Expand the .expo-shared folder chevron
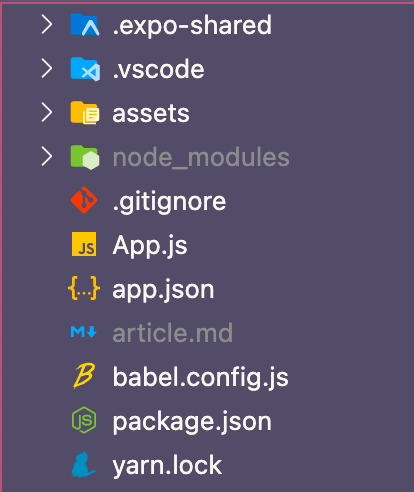The height and width of the screenshot is (492, 414). click(x=47, y=25)
